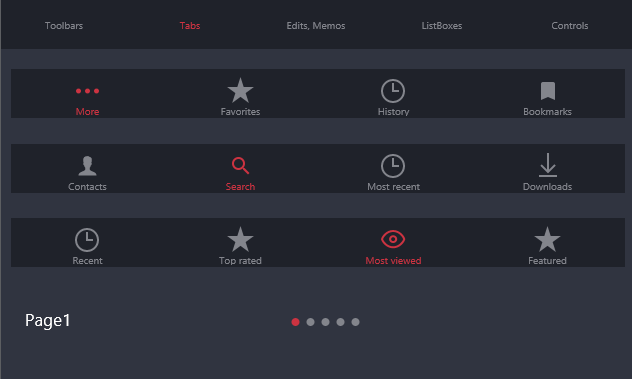Select the Search magnifier icon
This screenshot has width=632, height=379.
(x=240, y=165)
